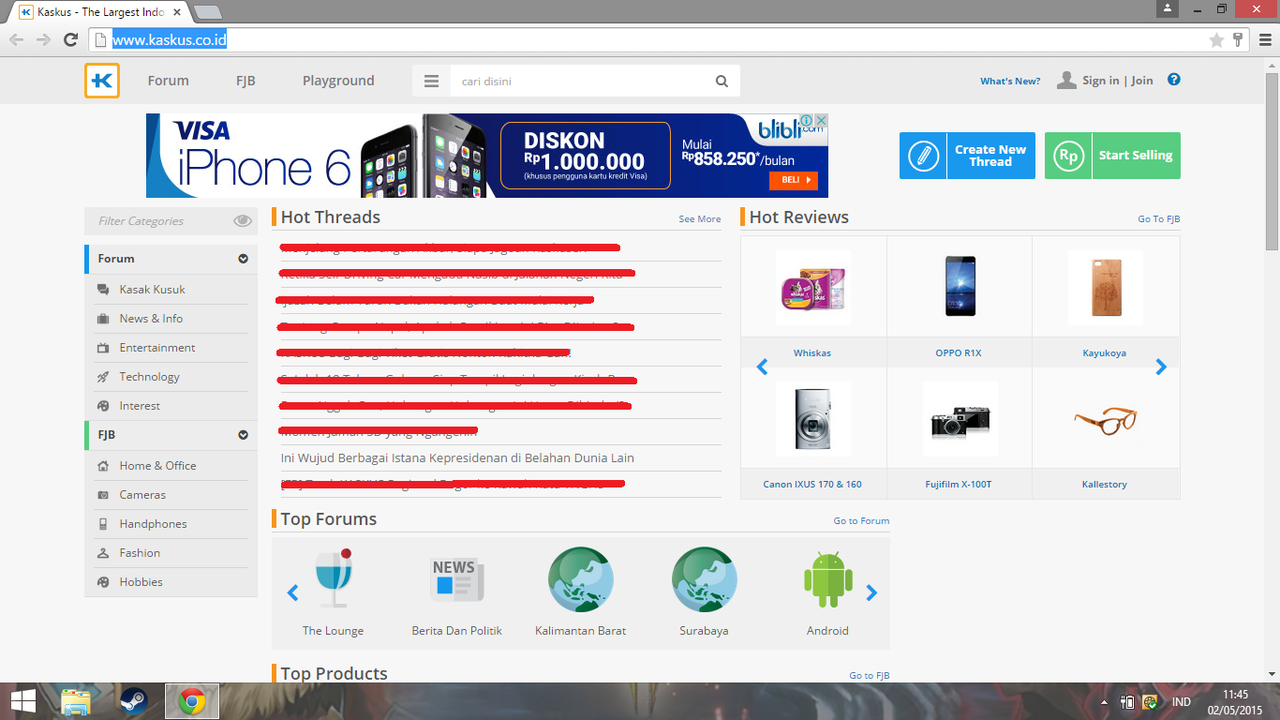Open the Fujifilm X-100T review
This screenshot has height=720, width=1280.
coord(958,420)
